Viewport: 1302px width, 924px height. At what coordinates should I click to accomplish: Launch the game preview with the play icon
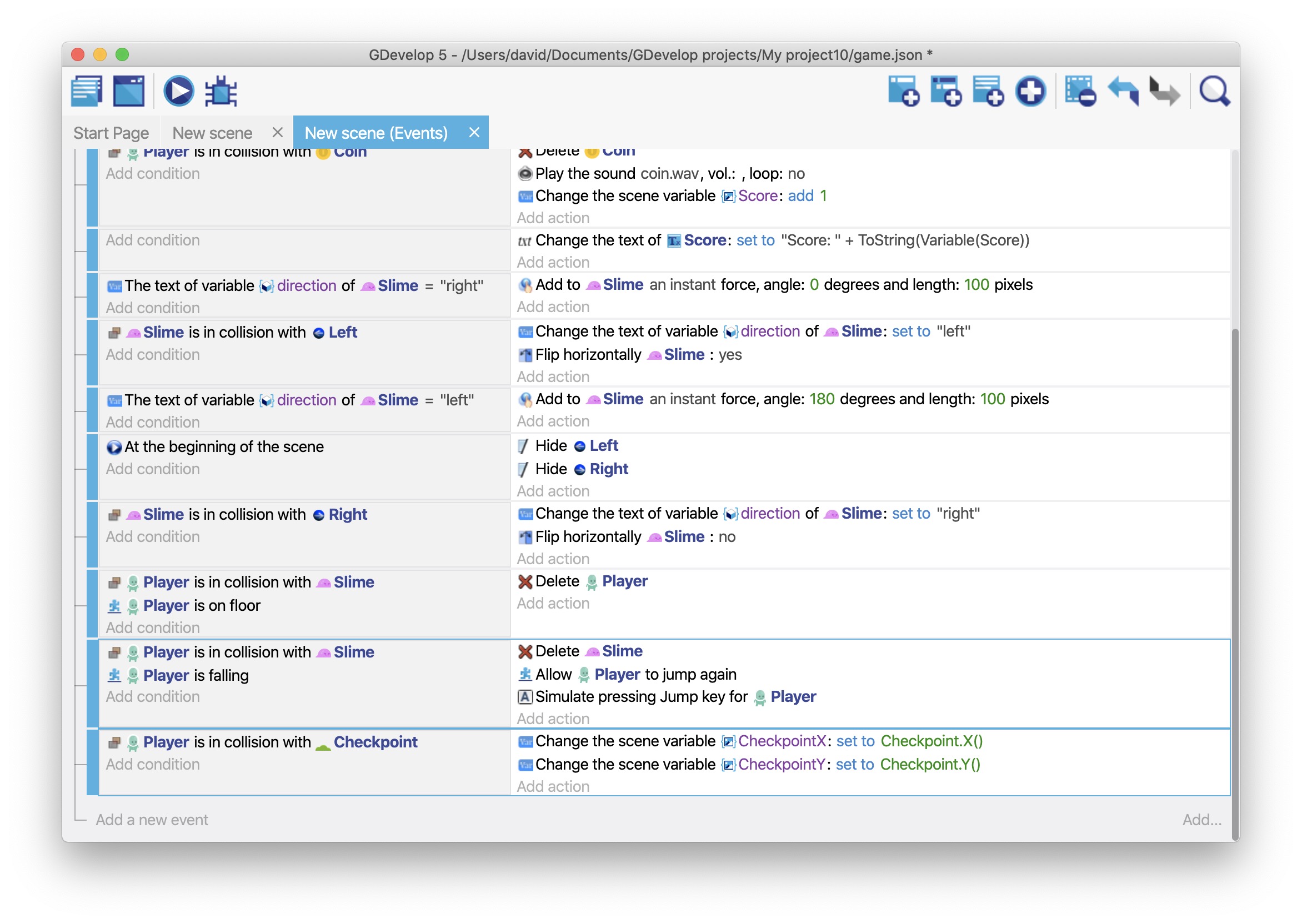[179, 91]
